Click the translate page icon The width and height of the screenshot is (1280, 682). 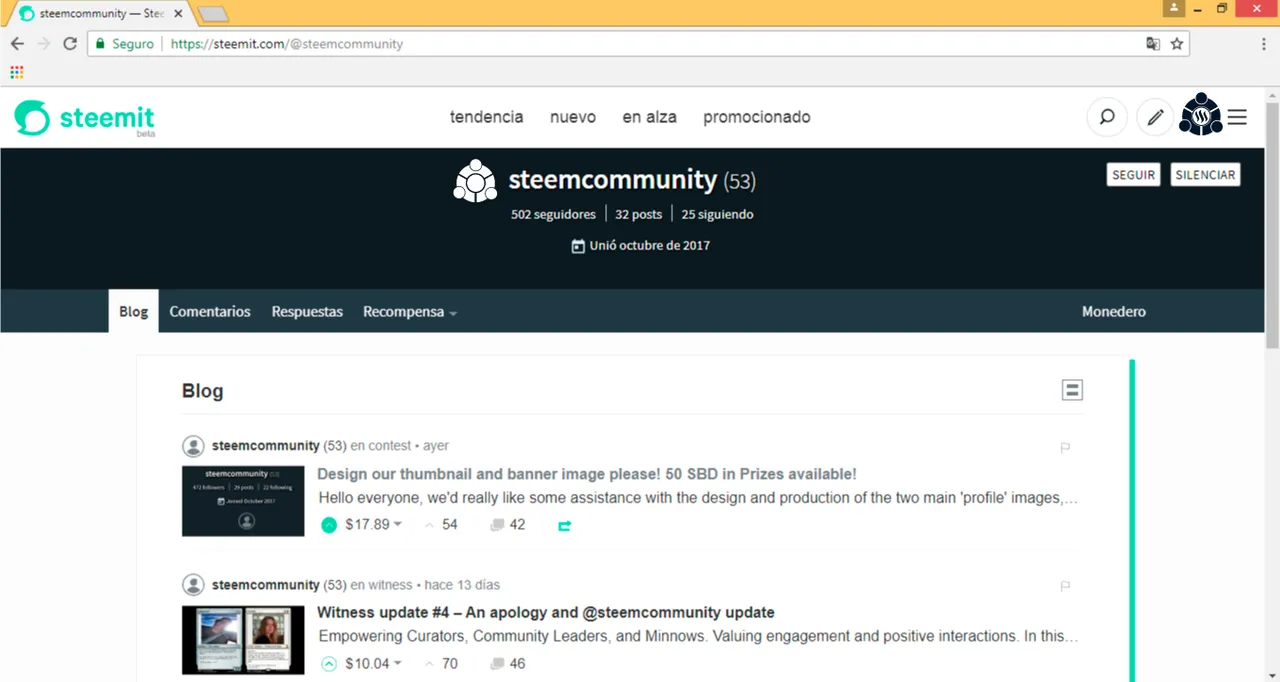[1153, 44]
